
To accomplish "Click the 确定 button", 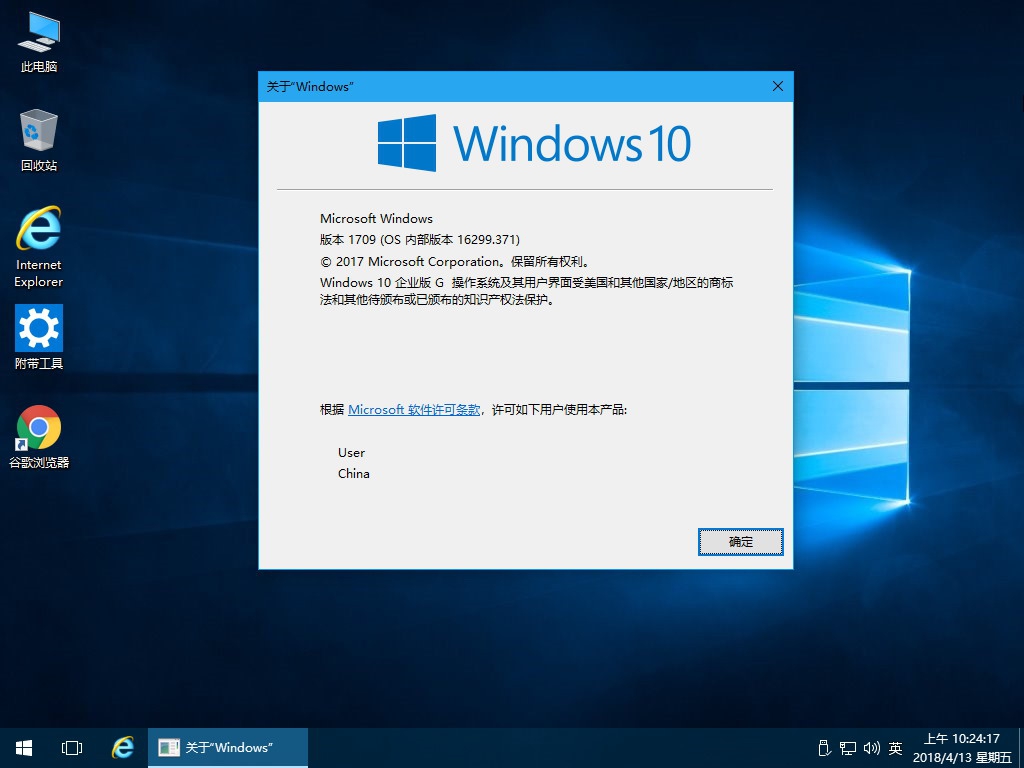I will click(741, 542).
